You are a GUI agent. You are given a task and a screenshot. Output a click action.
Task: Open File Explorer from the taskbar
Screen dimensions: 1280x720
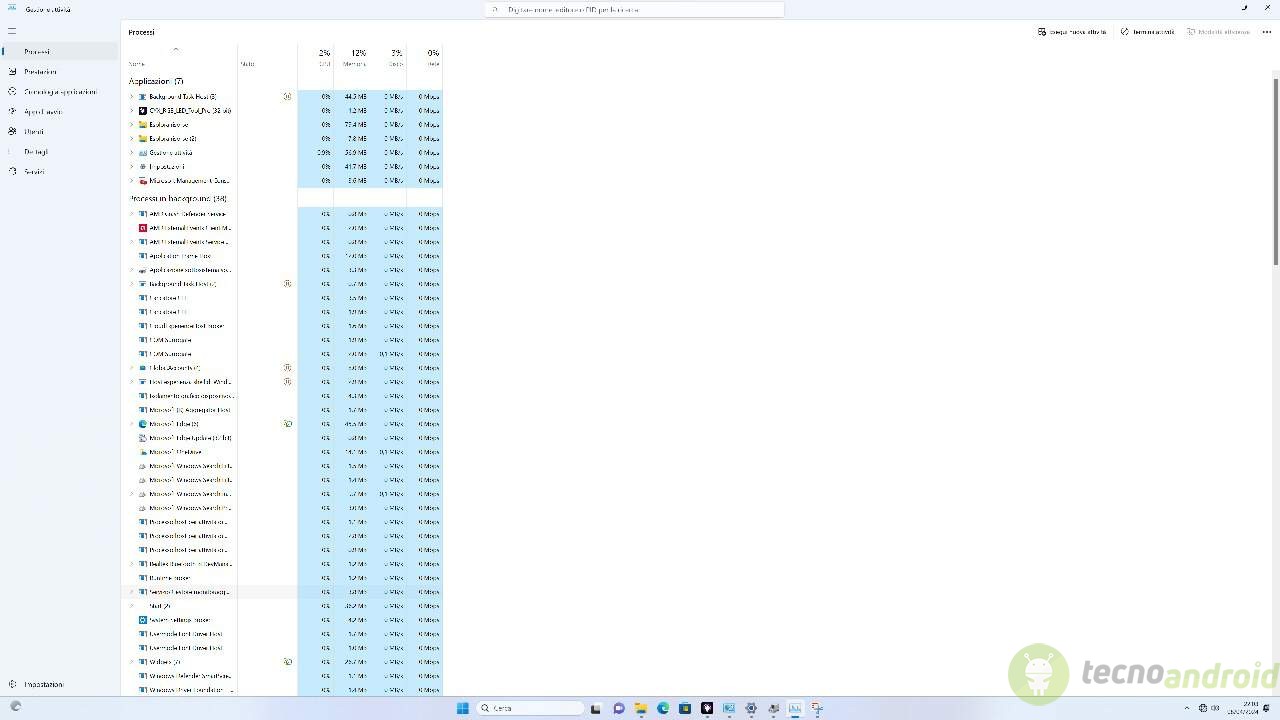pos(641,708)
